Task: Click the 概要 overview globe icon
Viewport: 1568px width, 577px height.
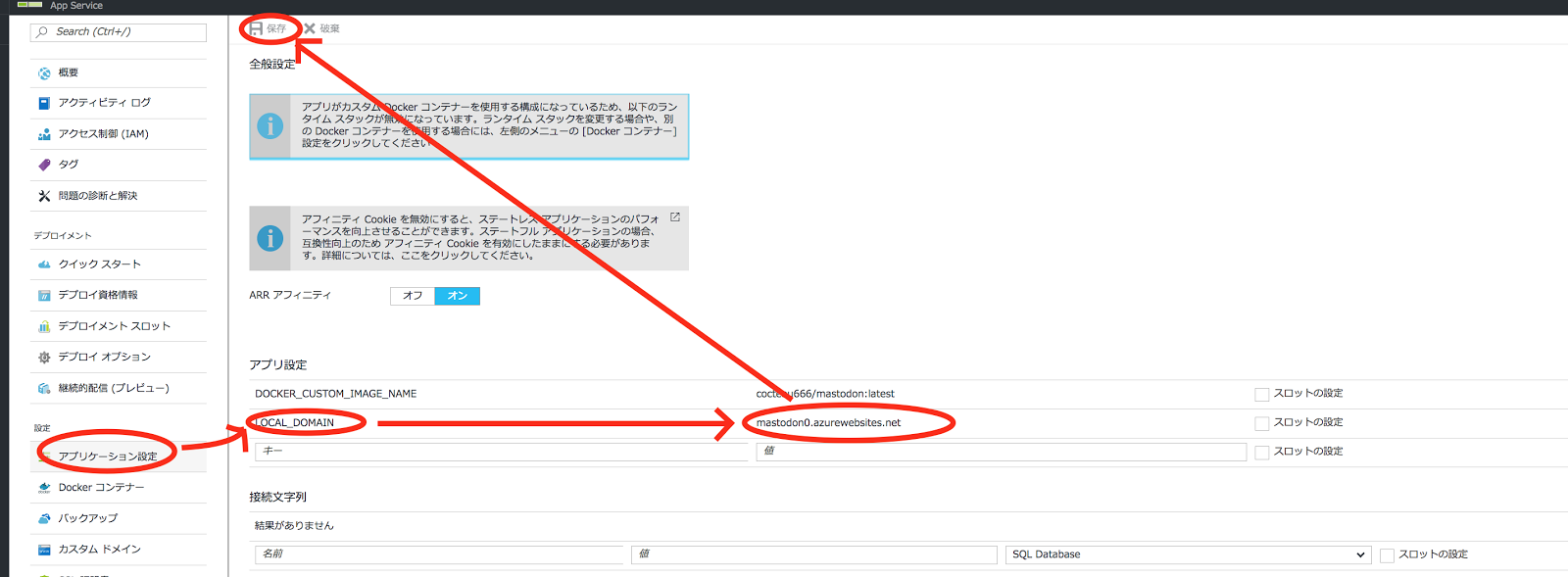Action: [44, 73]
